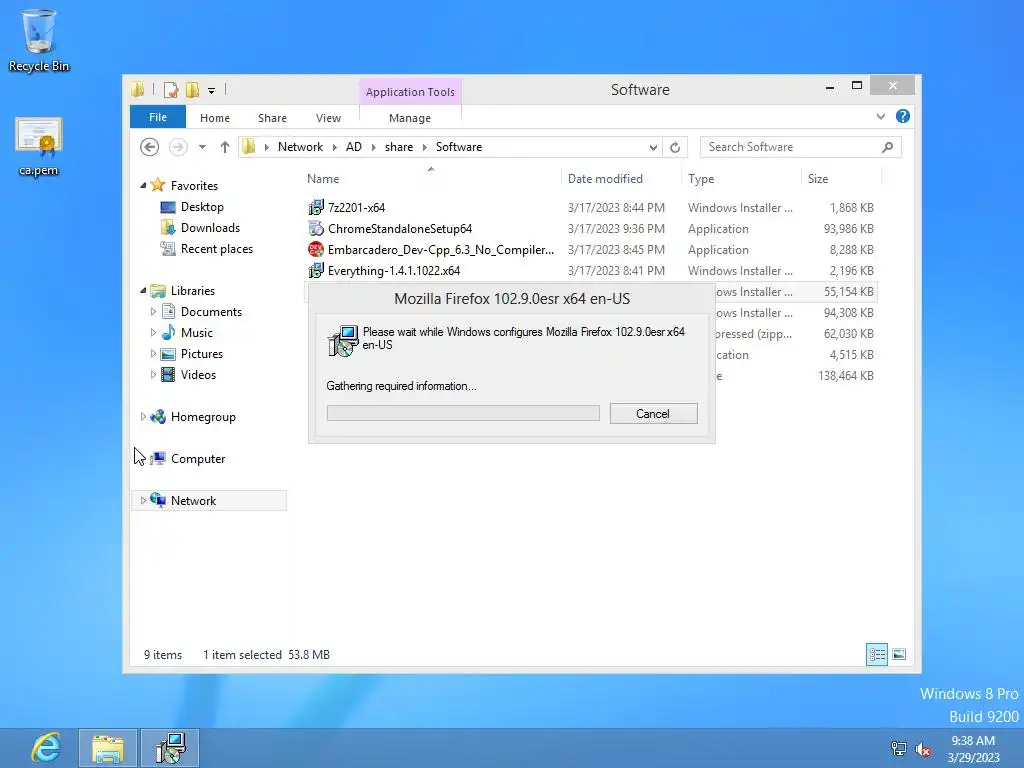The height and width of the screenshot is (768, 1024).
Task: Click the Properties icon in quick access toolbar
Action: coord(171,90)
